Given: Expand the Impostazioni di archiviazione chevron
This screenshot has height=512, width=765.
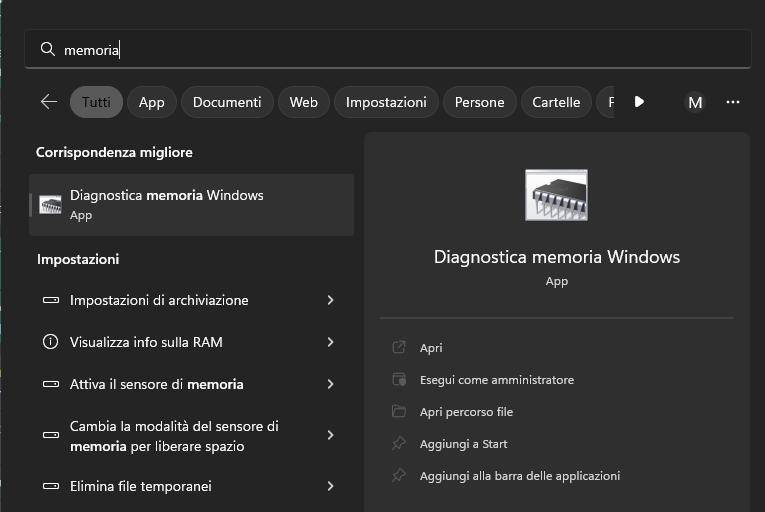Looking at the screenshot, I should (x=330, y=300).
